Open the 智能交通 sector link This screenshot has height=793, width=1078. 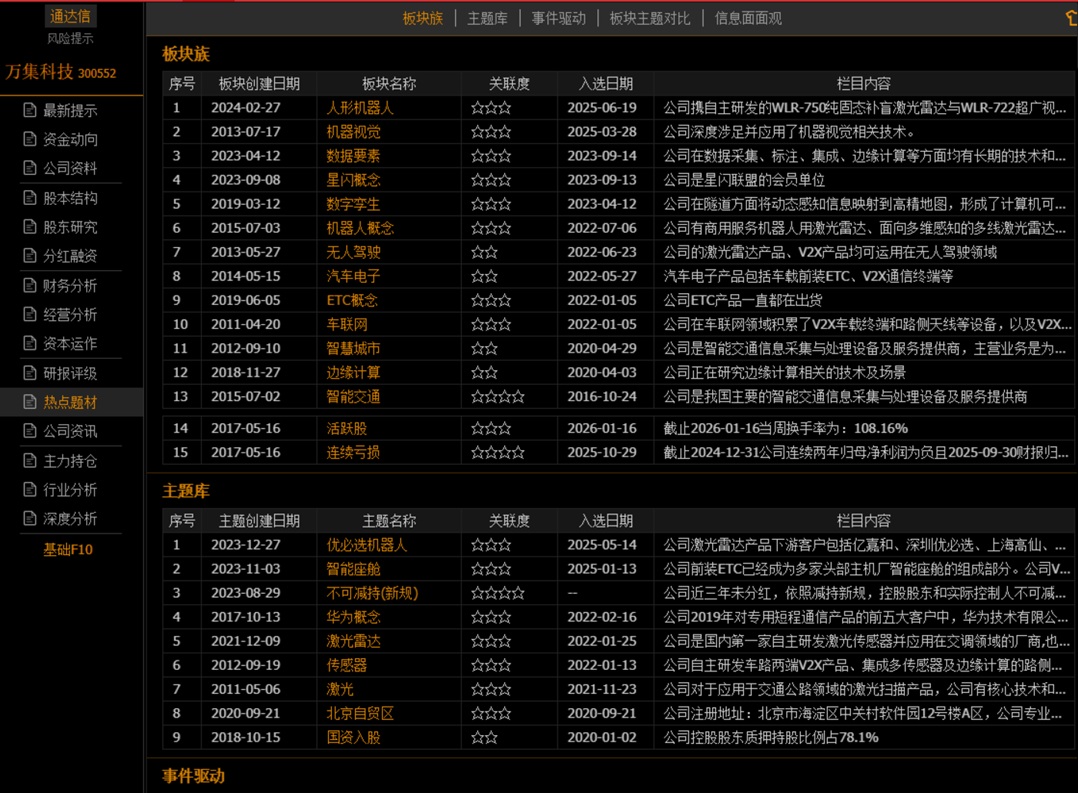[x=353, y=397]
